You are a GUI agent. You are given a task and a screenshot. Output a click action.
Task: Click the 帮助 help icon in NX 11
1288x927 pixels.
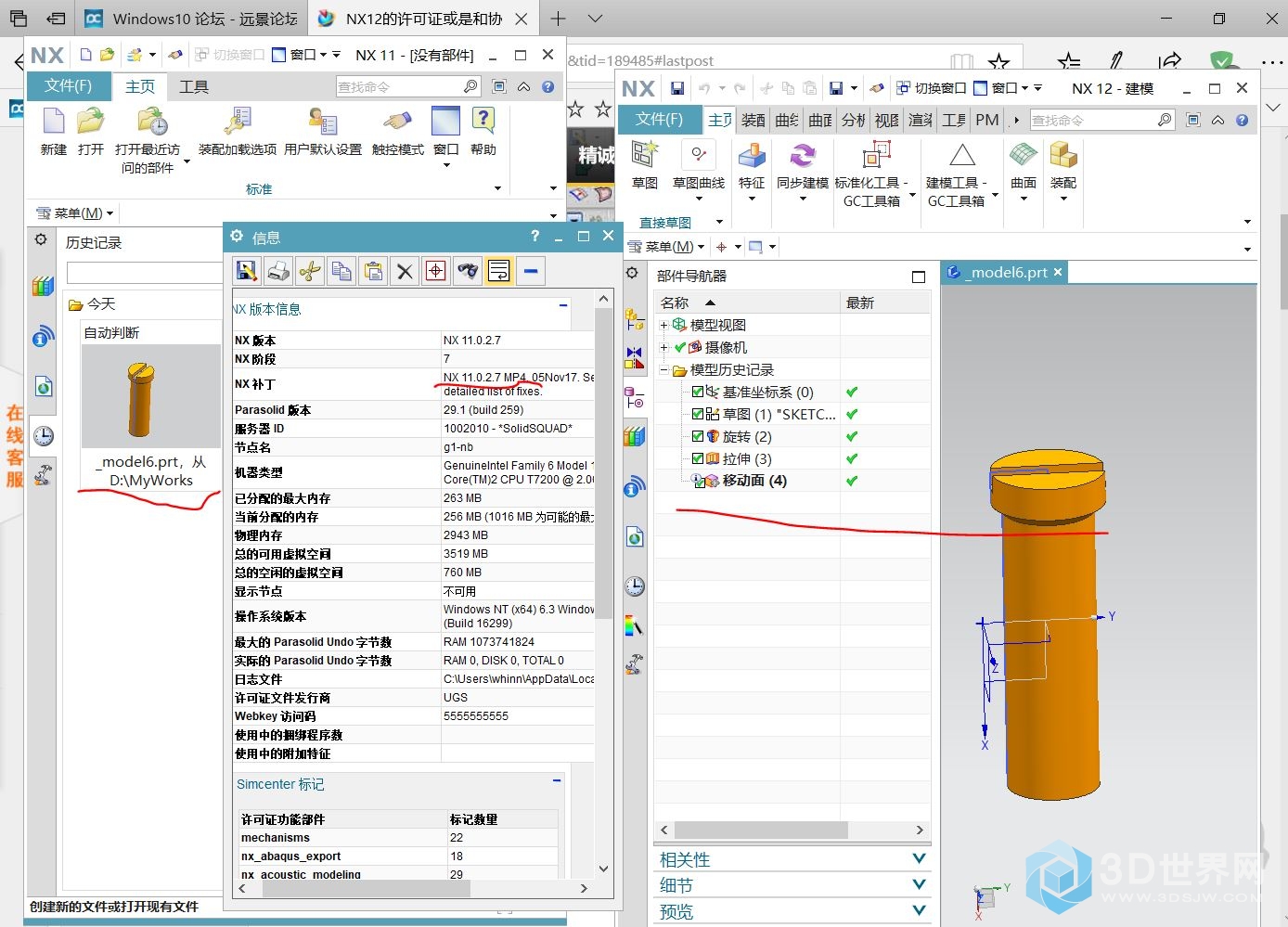483,122
